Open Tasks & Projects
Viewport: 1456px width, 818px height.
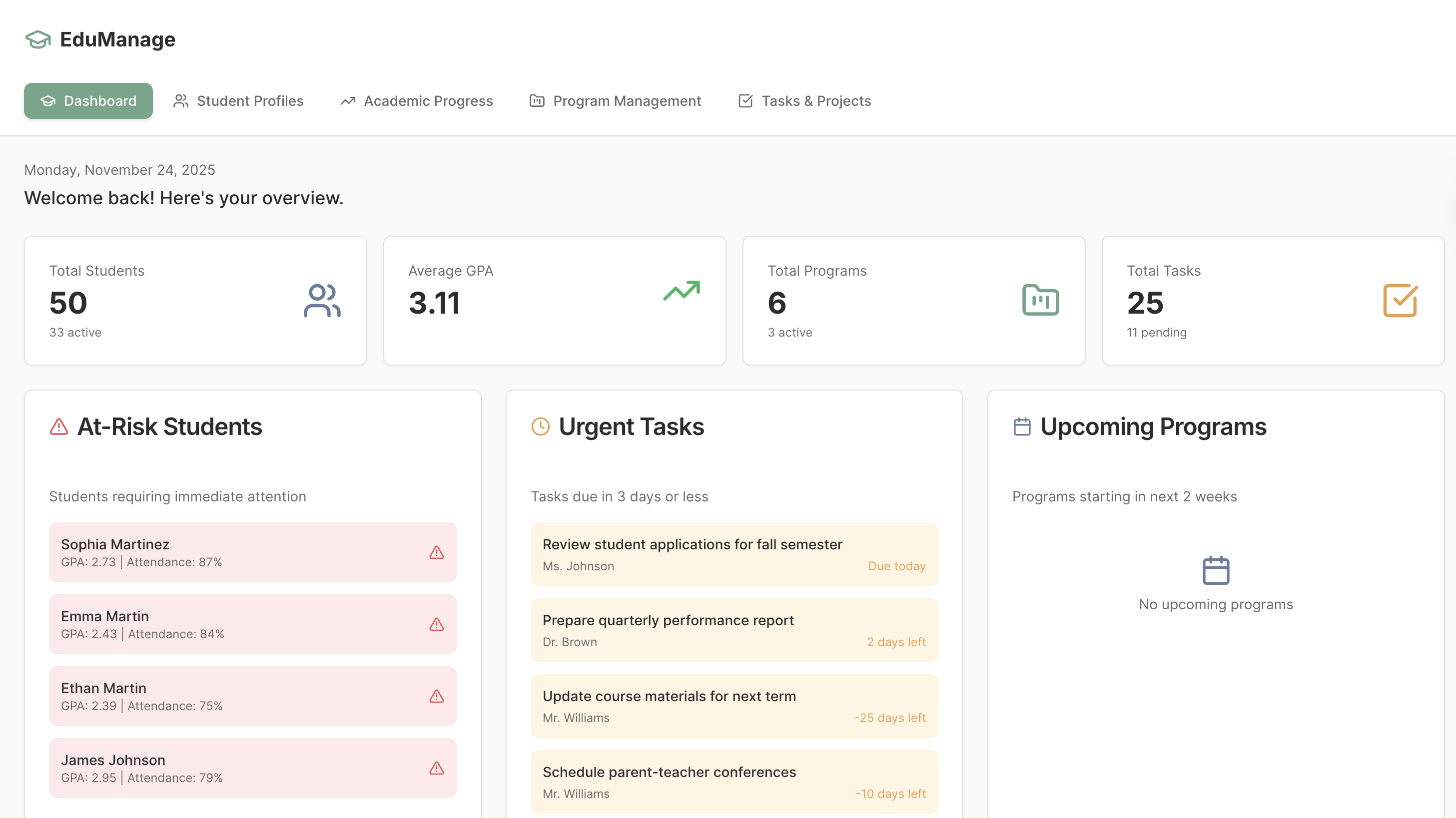(804, 100)
